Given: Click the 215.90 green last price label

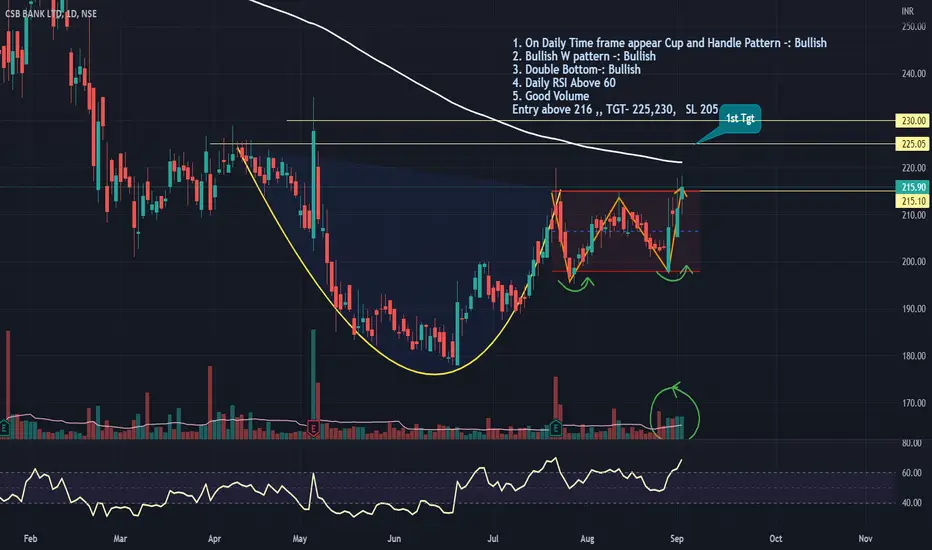Looking at the screenshot, I should pos(912,187).
